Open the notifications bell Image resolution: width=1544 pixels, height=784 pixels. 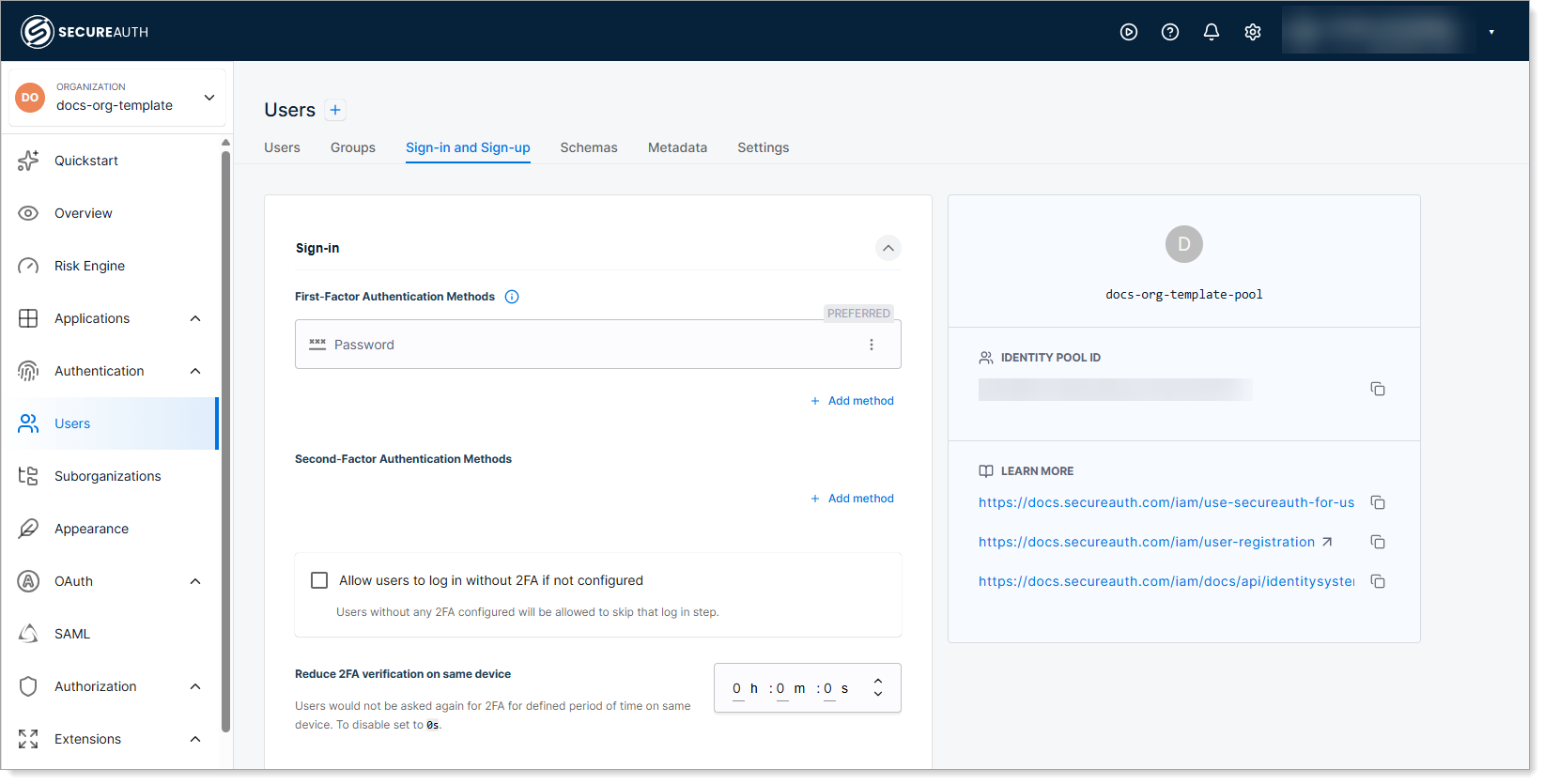coord(1212,32)
